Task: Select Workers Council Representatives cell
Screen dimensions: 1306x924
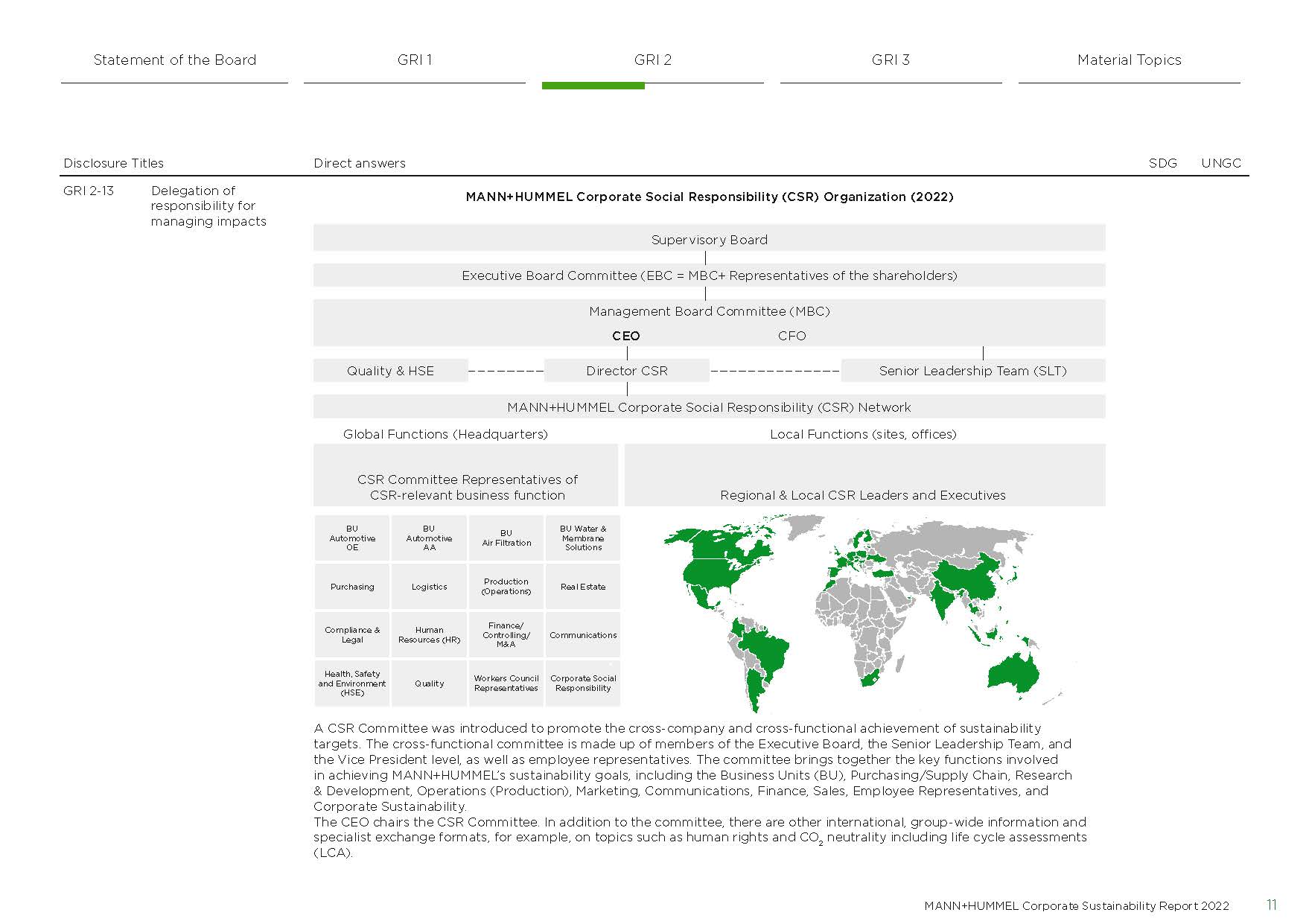Action: (506, 684)
